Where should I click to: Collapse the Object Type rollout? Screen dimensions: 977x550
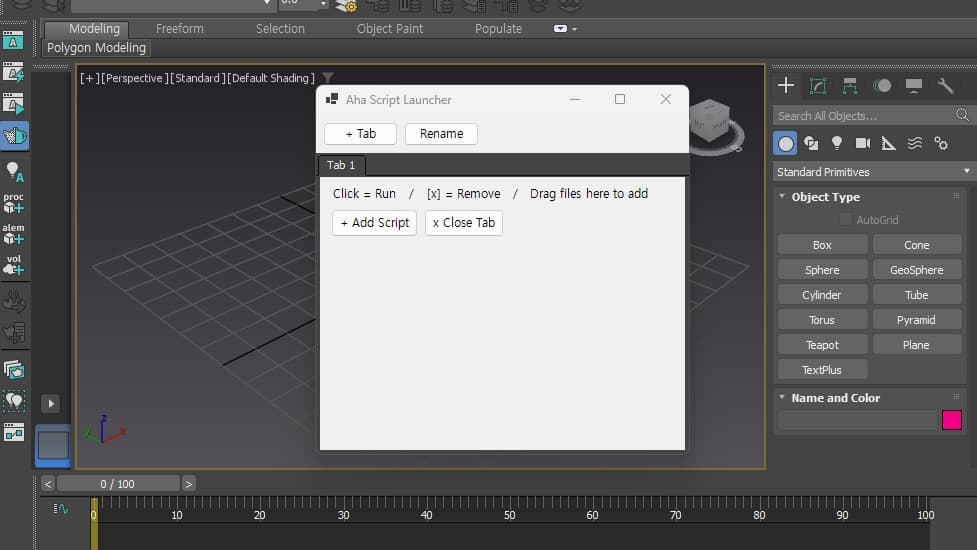(782, 196)
